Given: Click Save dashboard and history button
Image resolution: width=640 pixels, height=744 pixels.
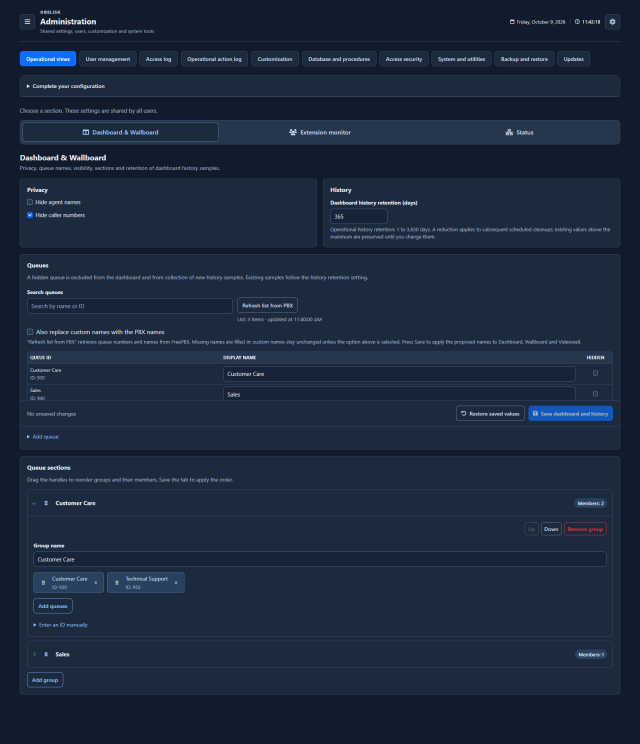Looking at the screenshot, I should point(570,414).
